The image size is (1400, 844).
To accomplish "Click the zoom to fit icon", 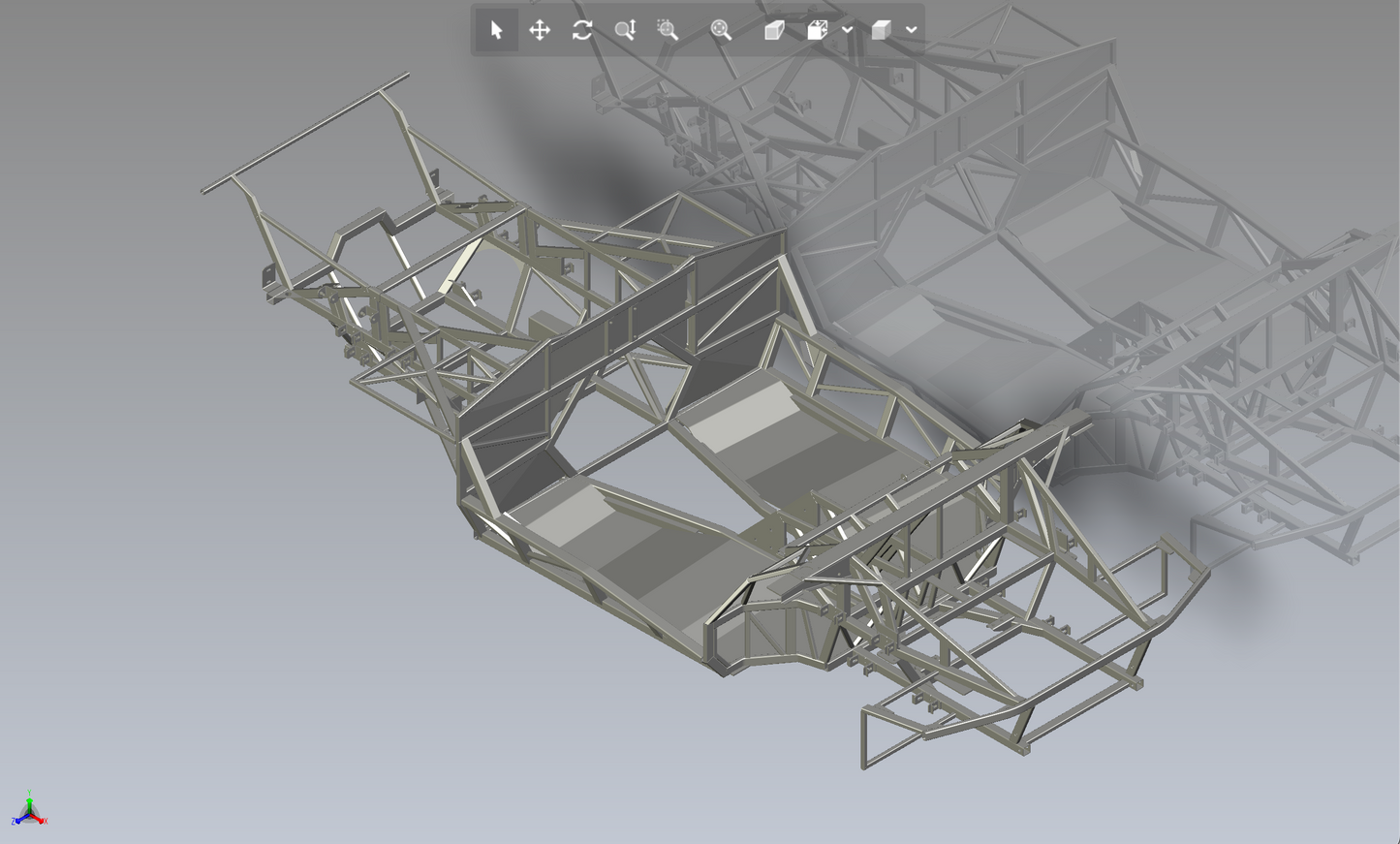I will click(721, 30).
